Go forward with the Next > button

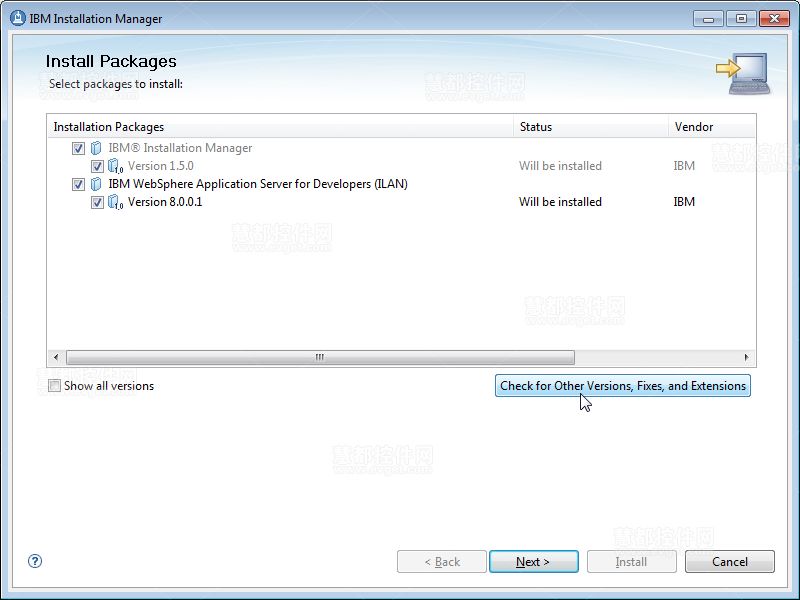coord(534,561)
